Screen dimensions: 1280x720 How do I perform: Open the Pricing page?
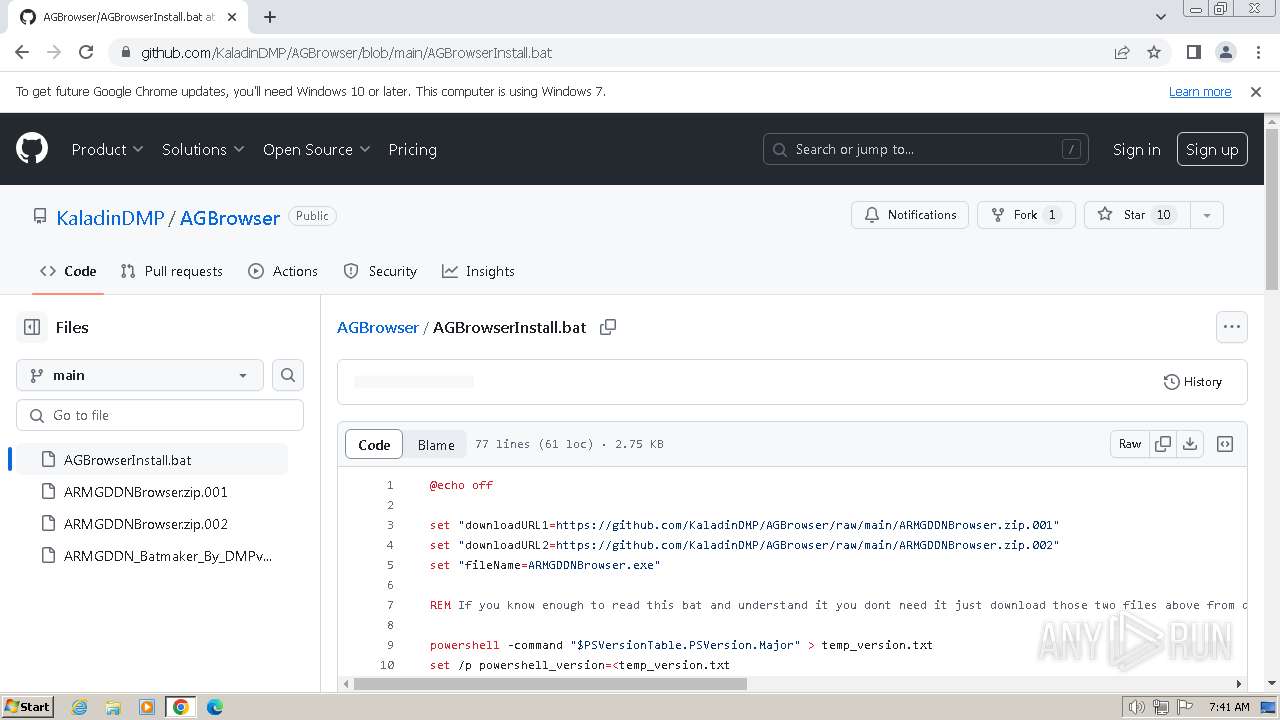click(x=412, y=149)
